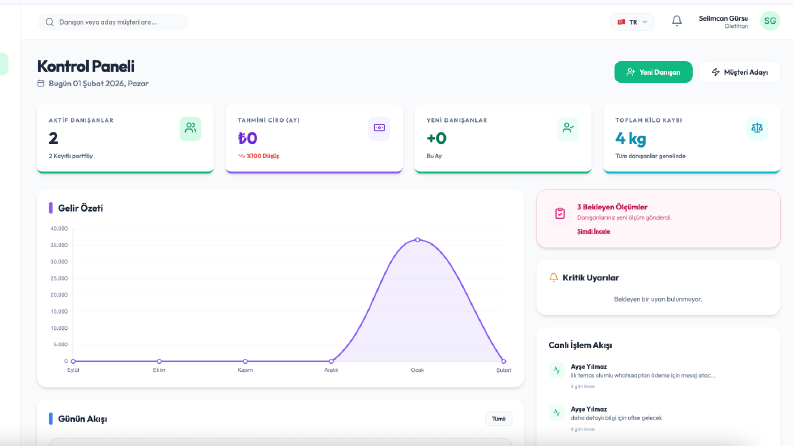The height and width of the screenshot is (446, 793).
Task: Click the Ekim data point on the chart
Action: coord(159,361)
